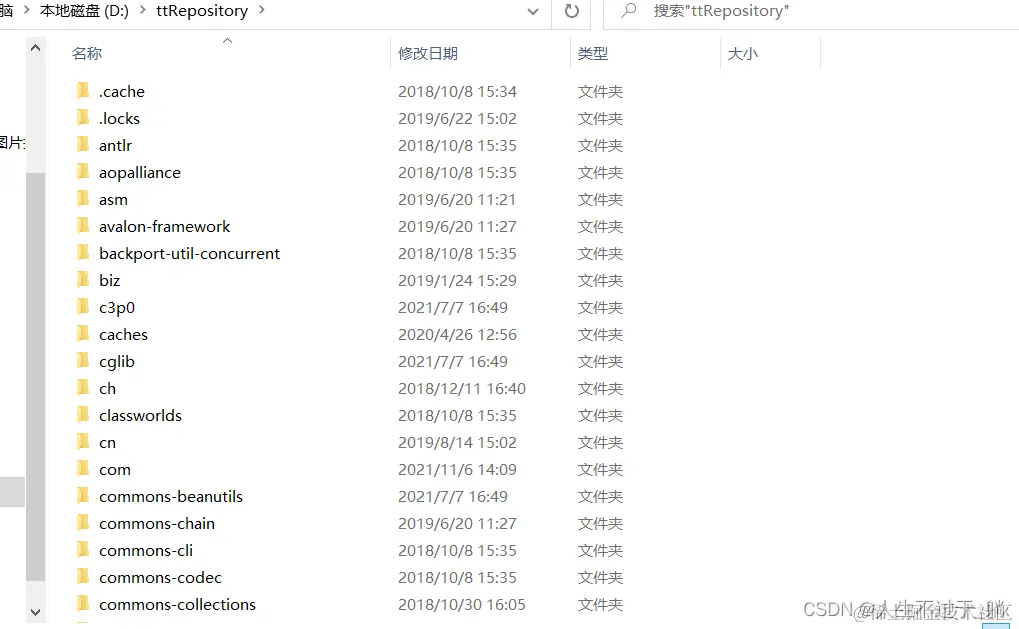Viewport: 1019px width, 629px height.
Task: Open the address bar history dropdown
Action: point(533,12)
